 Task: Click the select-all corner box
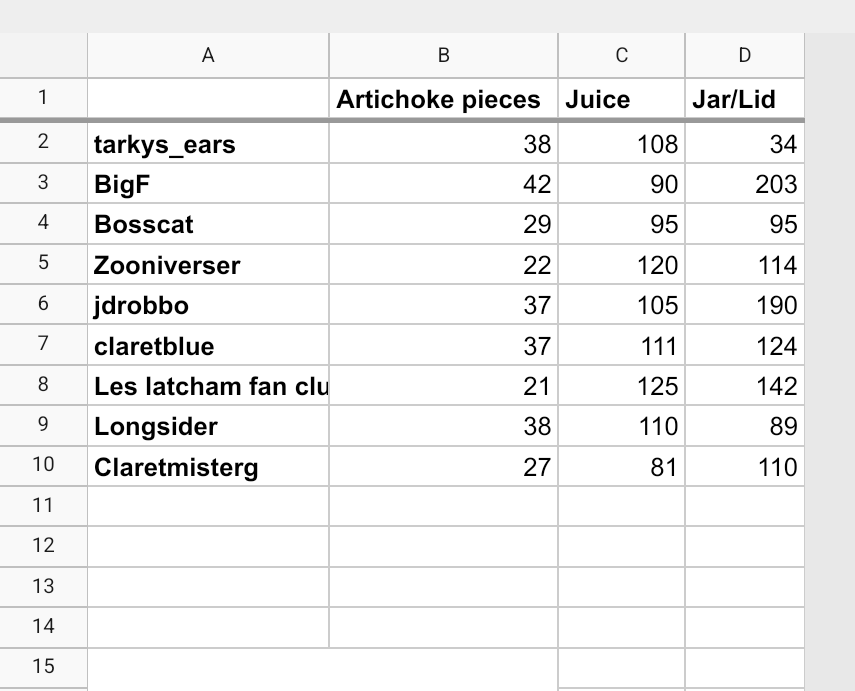point(43,56)
